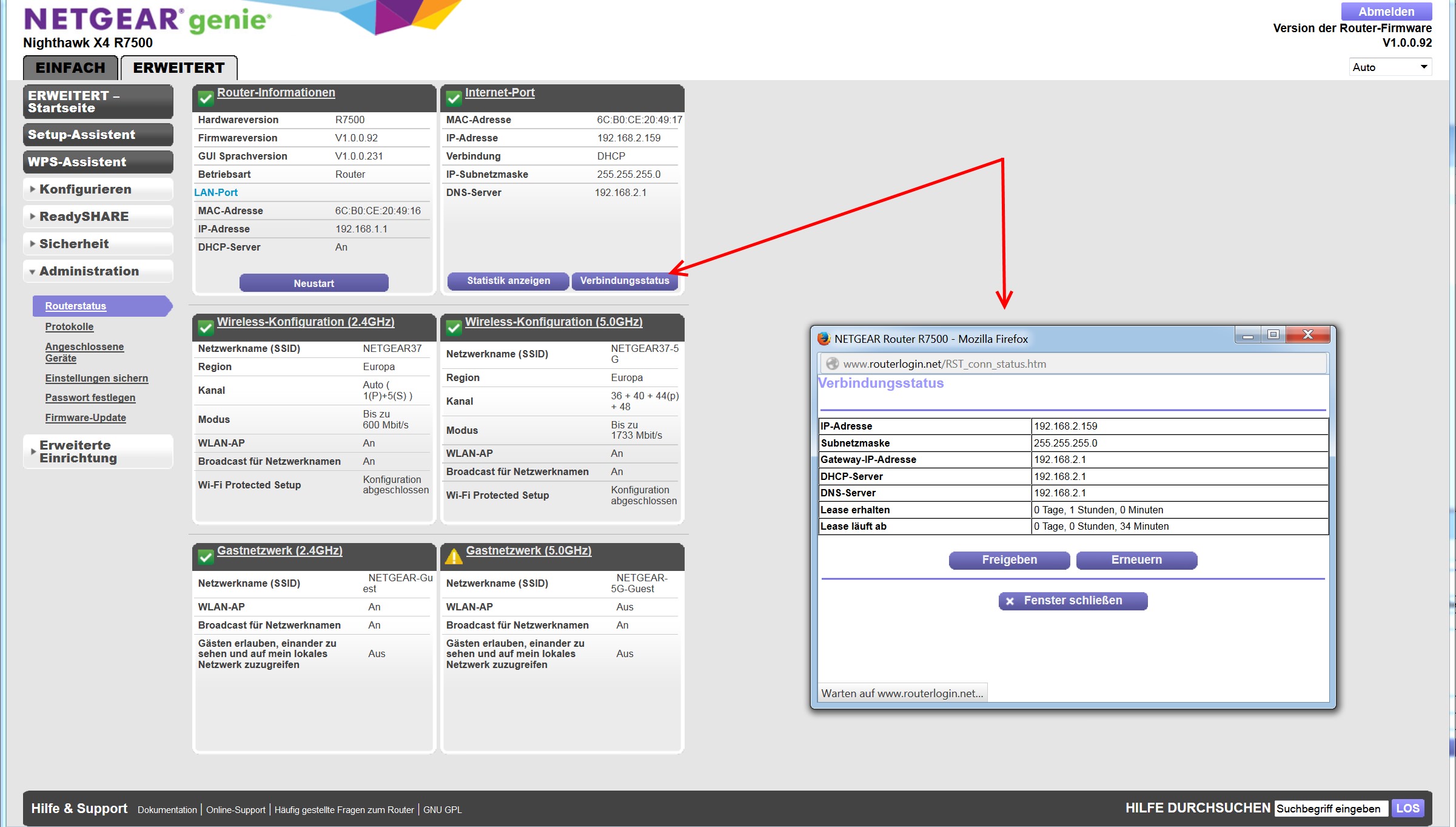This screenshot has width=1456, height=827.
Task: Select Routerstatus in the Administration submenu
Action: 76,306
